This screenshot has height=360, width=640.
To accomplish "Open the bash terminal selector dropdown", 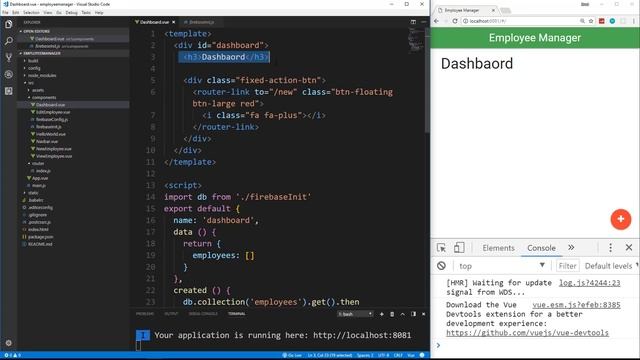I will point(355,314).
